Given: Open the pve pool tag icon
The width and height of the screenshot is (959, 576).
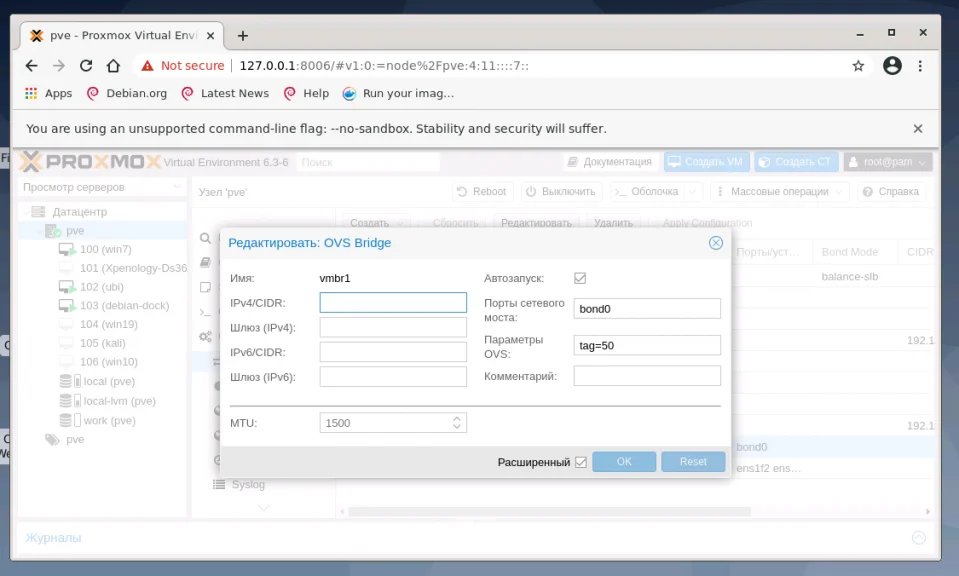Looking at the screenshot, I should pyautogui.click(x=50, y=439).
